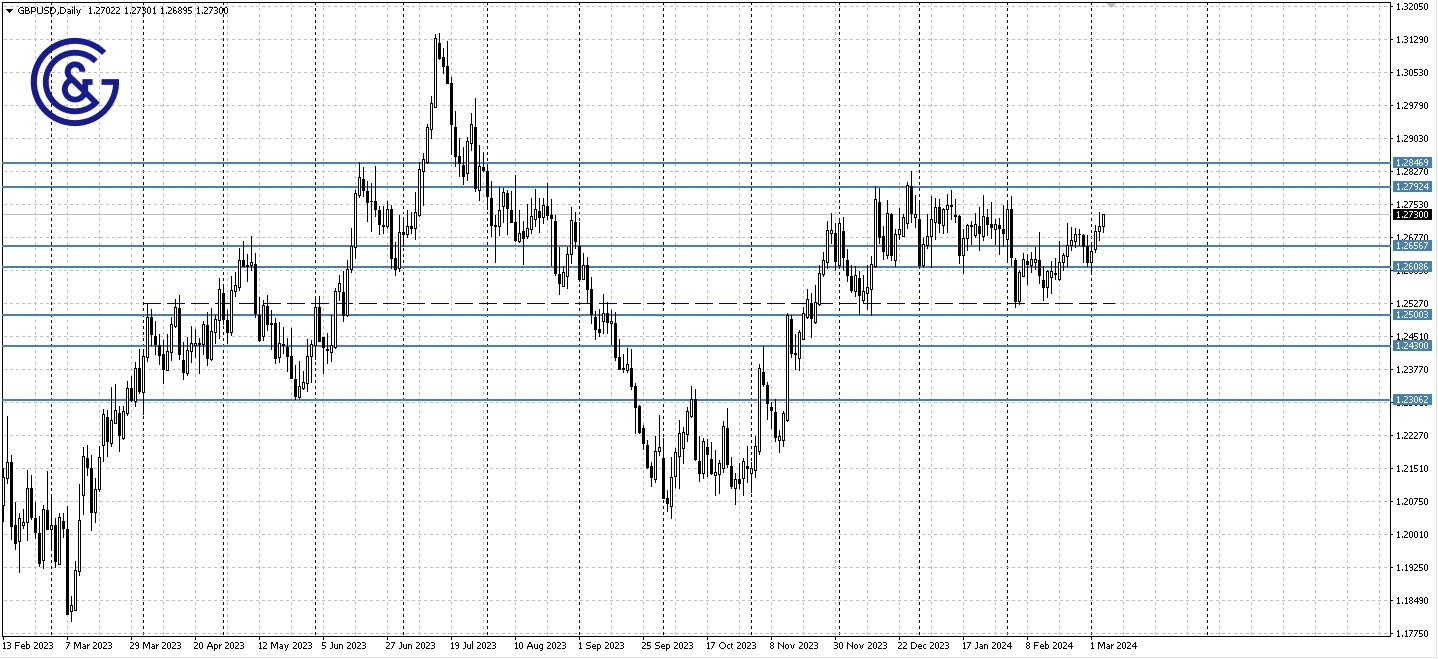Click the 1.24300 support level tag
The width and height of the screenshot is (1438, 659).
click(x=1412, y=345)
